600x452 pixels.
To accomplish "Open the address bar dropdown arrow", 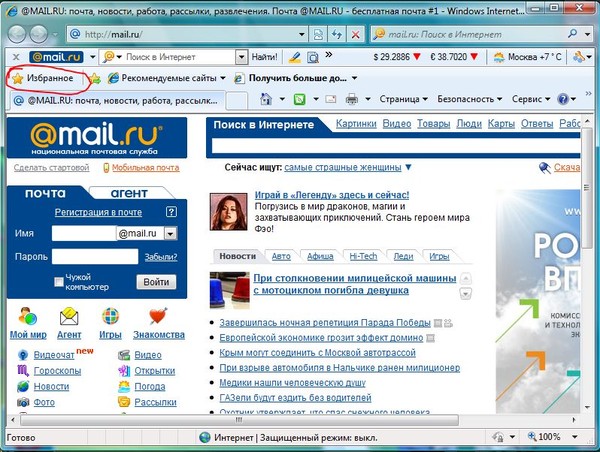I will click(x=302, y=34).
